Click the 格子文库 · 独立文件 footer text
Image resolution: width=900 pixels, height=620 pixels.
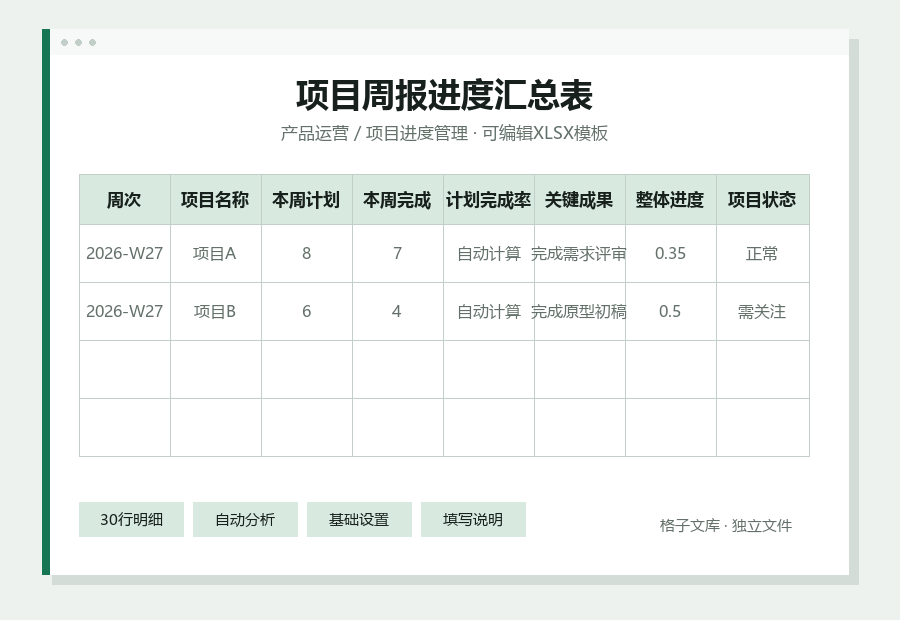726,526
